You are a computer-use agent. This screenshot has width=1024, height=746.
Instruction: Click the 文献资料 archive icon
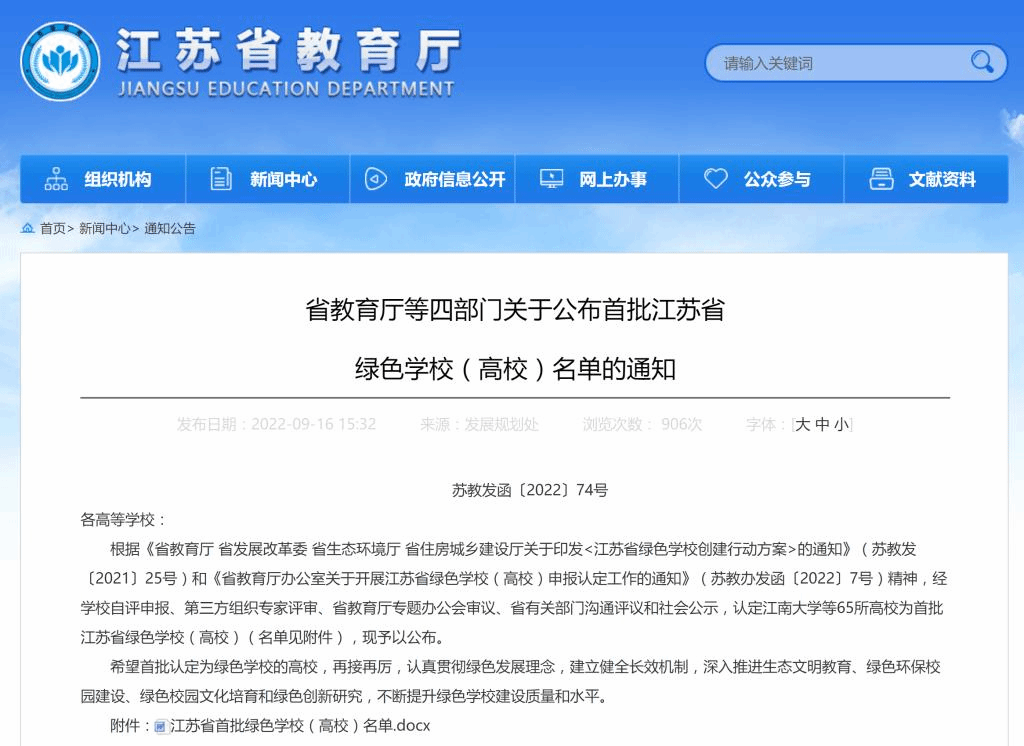(x=881, y=179)
